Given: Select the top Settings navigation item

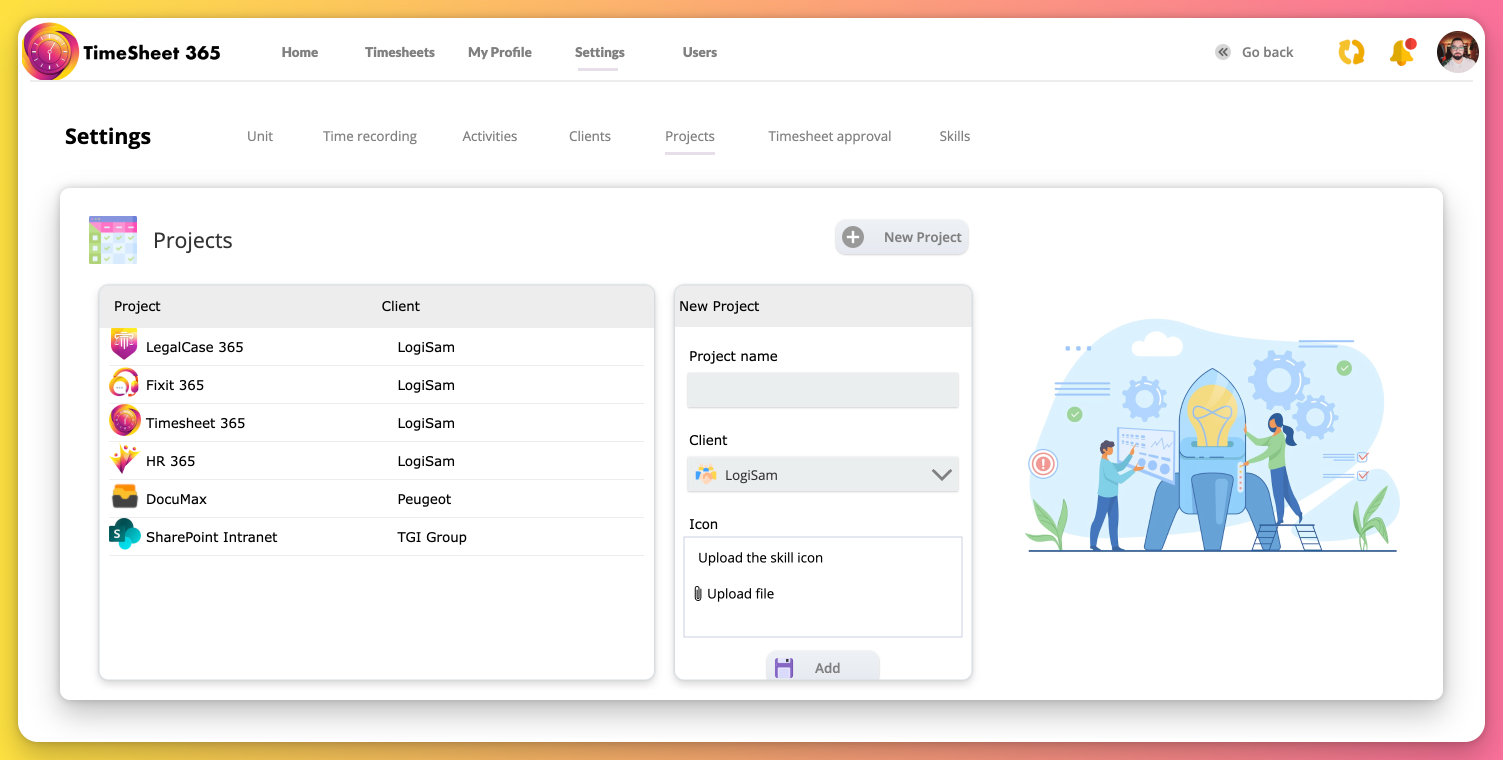Looking at the screenshot, I should pos(600,52).
